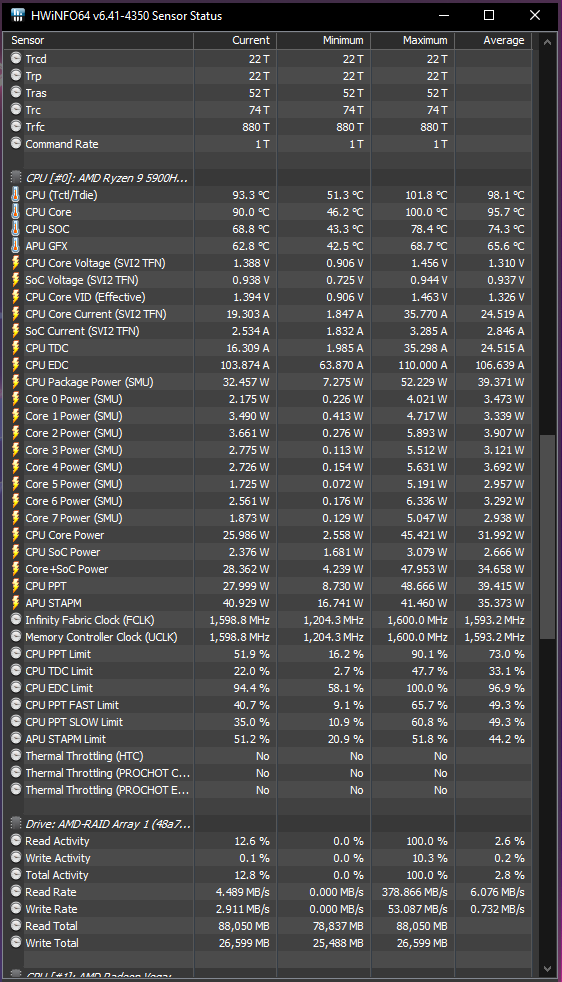Viewport: 562px width, 982px height.
Task: Select the Write Activity row
Action: [268, 857]
